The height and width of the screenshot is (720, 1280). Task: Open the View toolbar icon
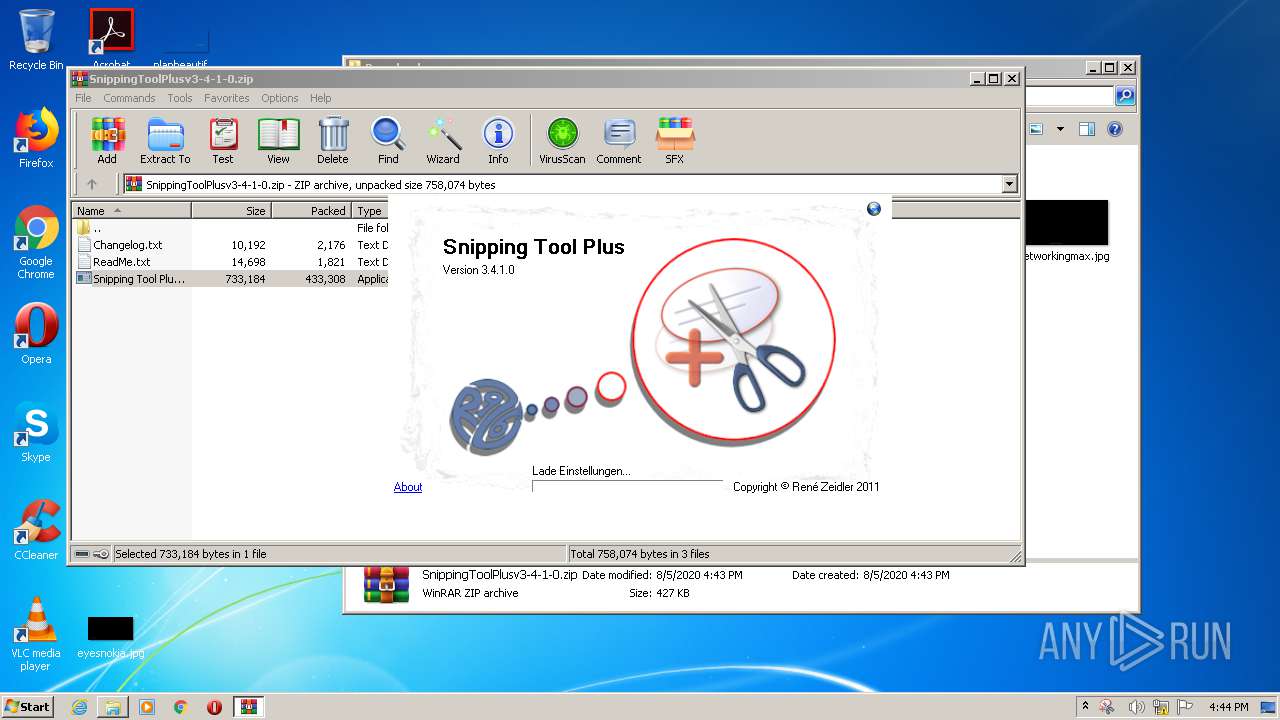click(278, 140)
